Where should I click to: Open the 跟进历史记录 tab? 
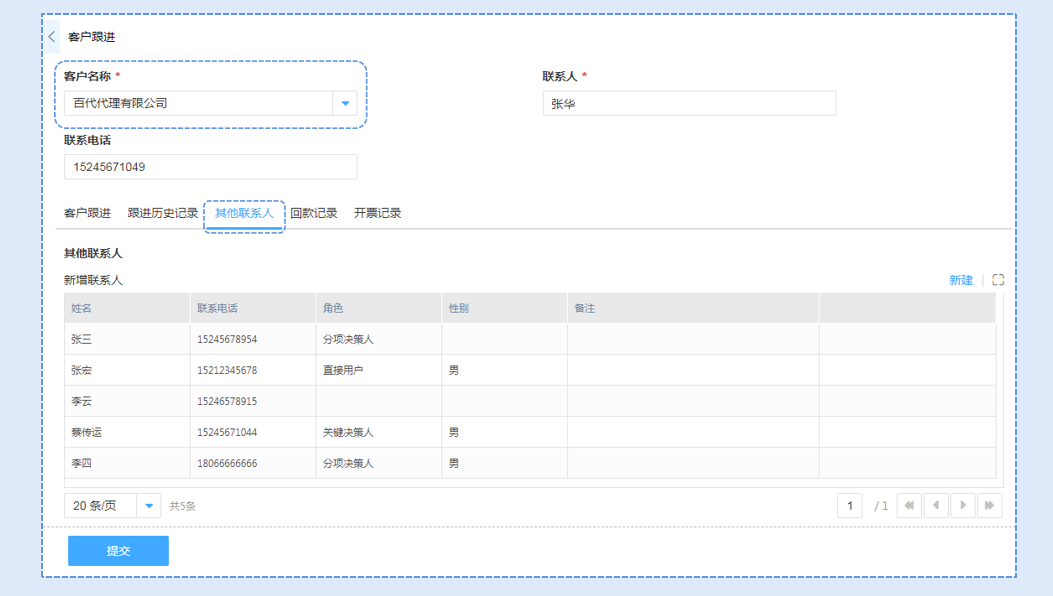(x=163, y=213)
